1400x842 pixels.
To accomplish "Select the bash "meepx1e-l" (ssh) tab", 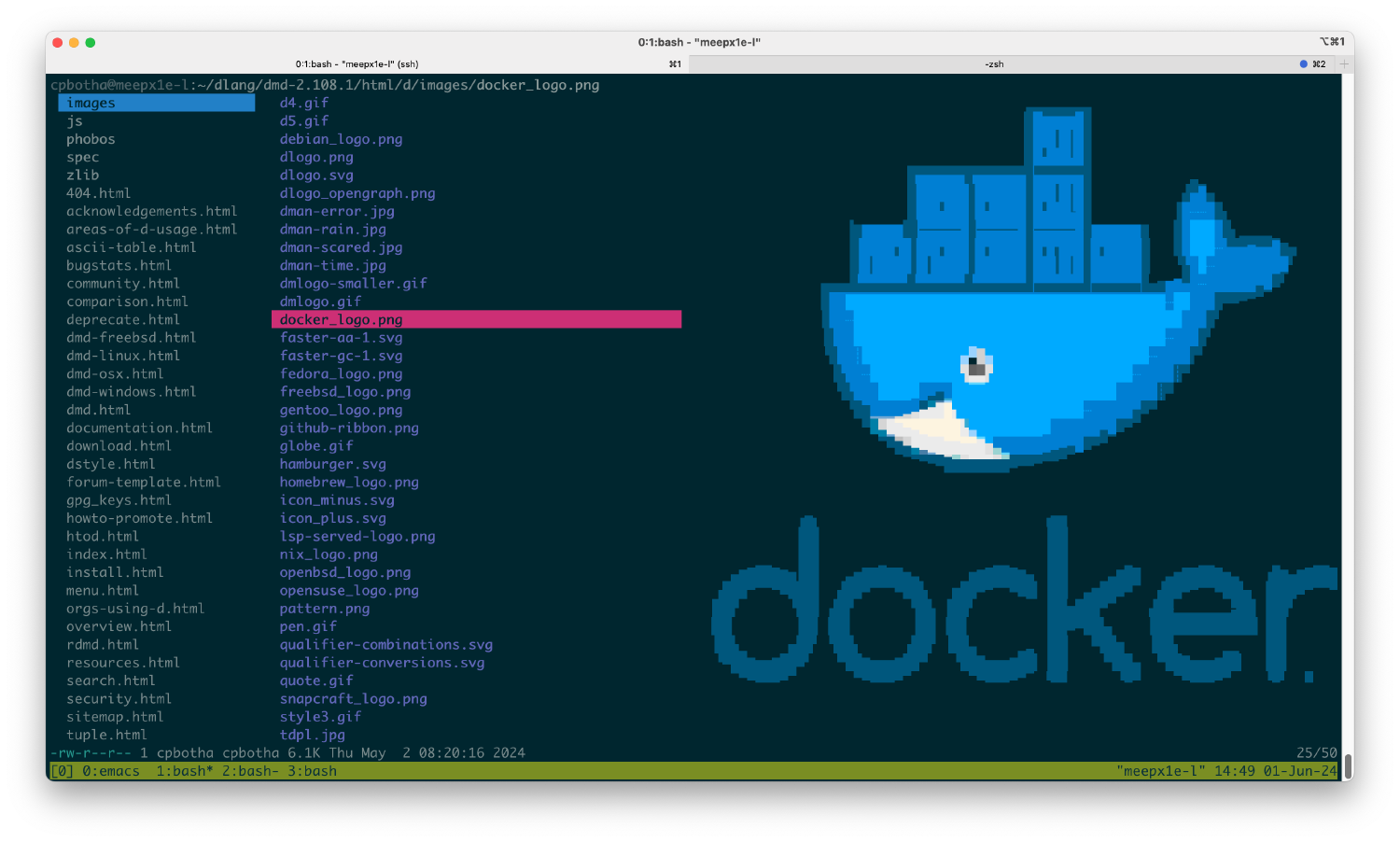I will click(357, 64).
